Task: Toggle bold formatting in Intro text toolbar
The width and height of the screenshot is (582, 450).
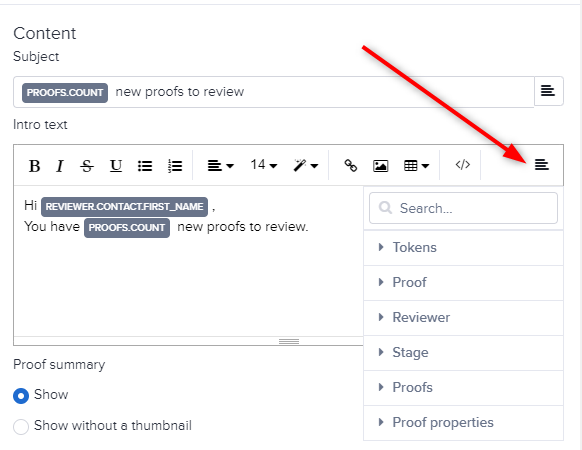Action: [x=35, y=166]
